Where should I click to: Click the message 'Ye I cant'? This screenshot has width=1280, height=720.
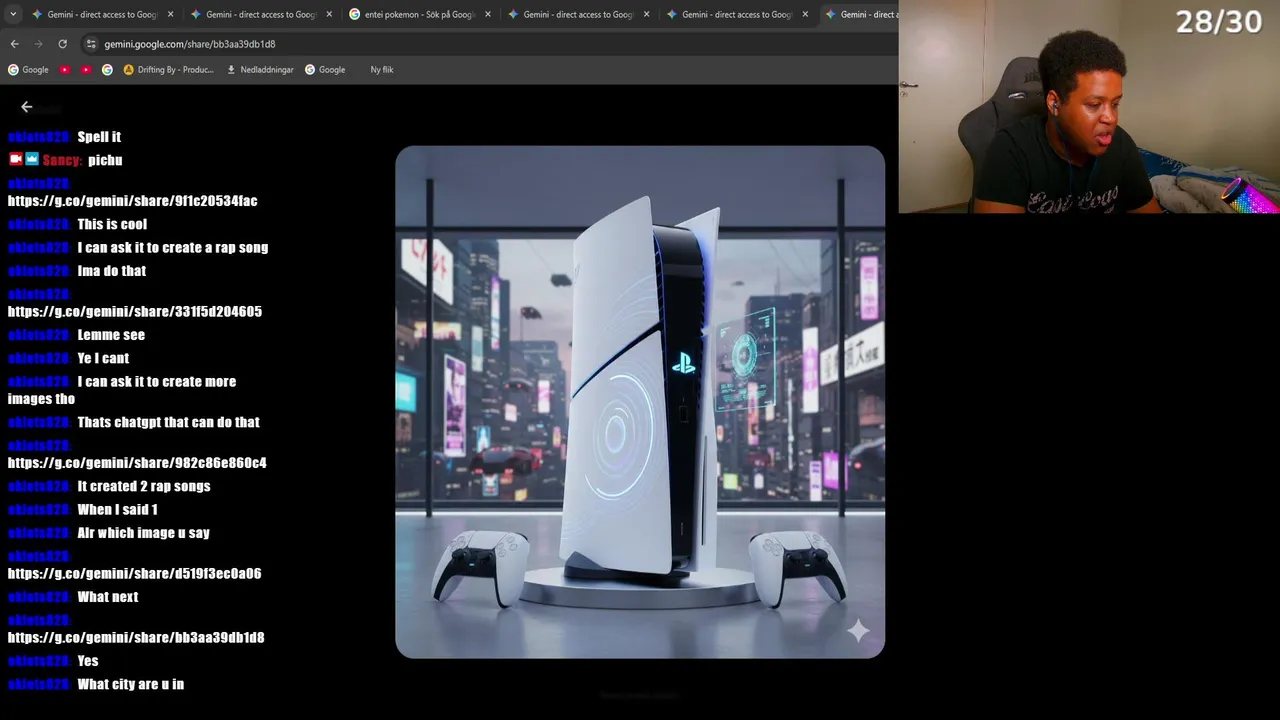point(103,358)
